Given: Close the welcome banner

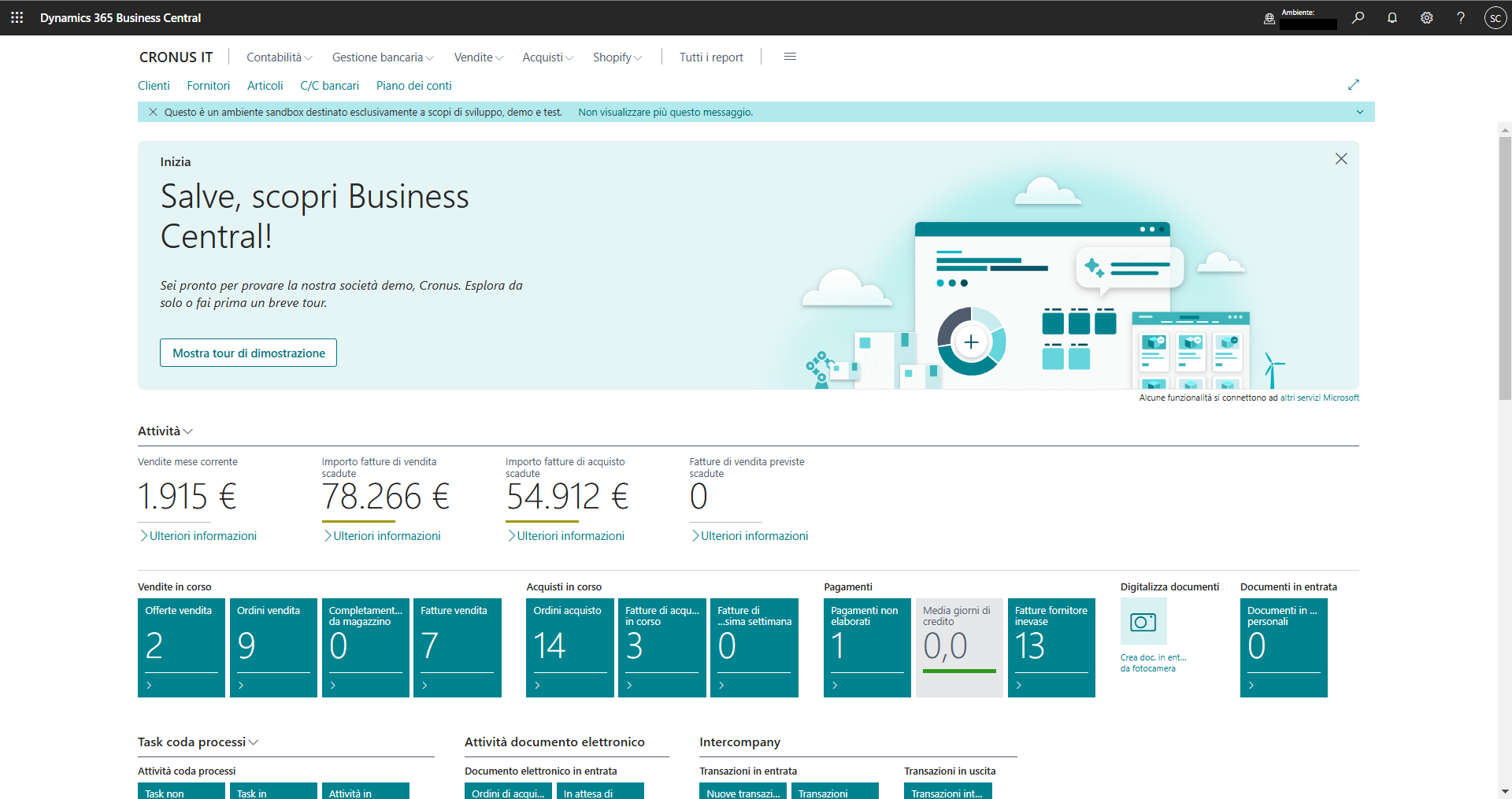Looking at the screenshot, I should click(1341, 158).
